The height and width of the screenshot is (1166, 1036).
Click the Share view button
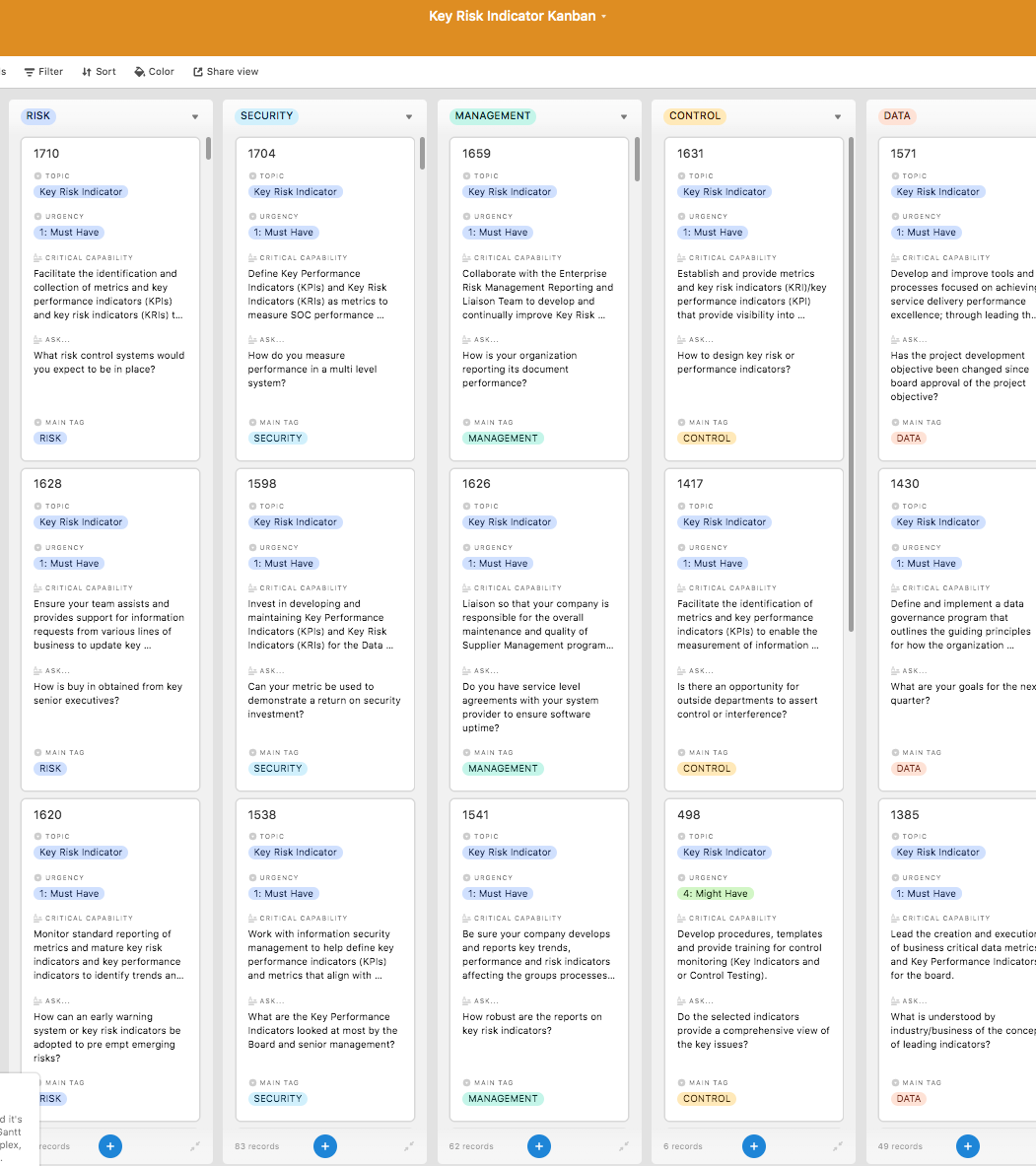pyautogui.click(x=226, y=72)
